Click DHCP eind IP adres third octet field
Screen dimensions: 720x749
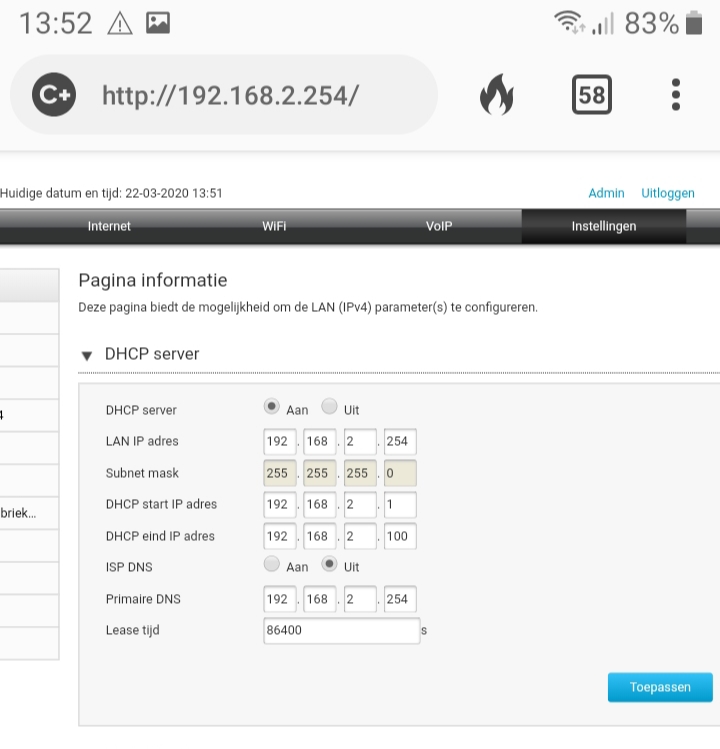(360, 536)
